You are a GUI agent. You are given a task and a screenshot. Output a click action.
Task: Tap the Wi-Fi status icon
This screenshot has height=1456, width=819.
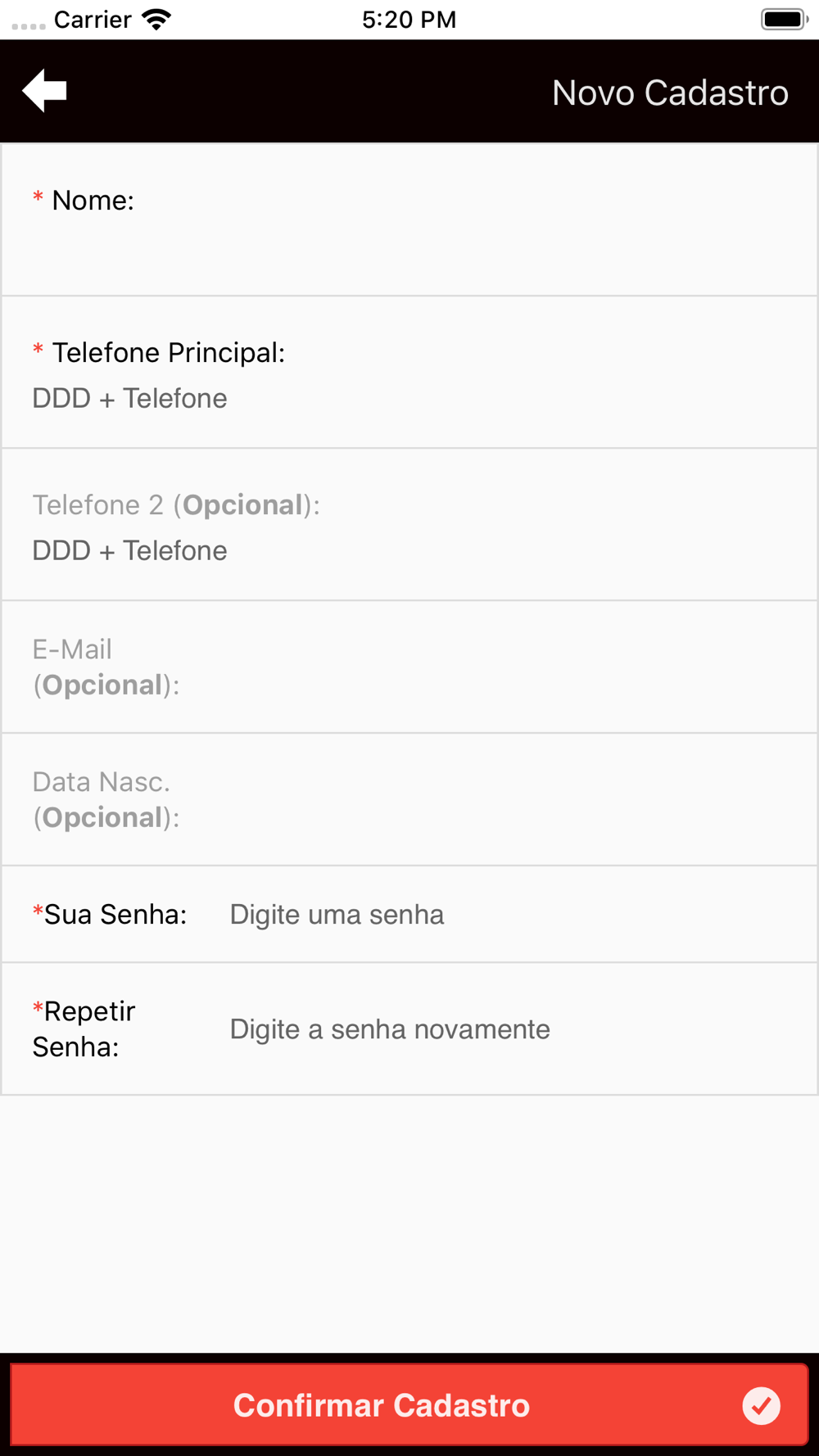pos(156,19)
